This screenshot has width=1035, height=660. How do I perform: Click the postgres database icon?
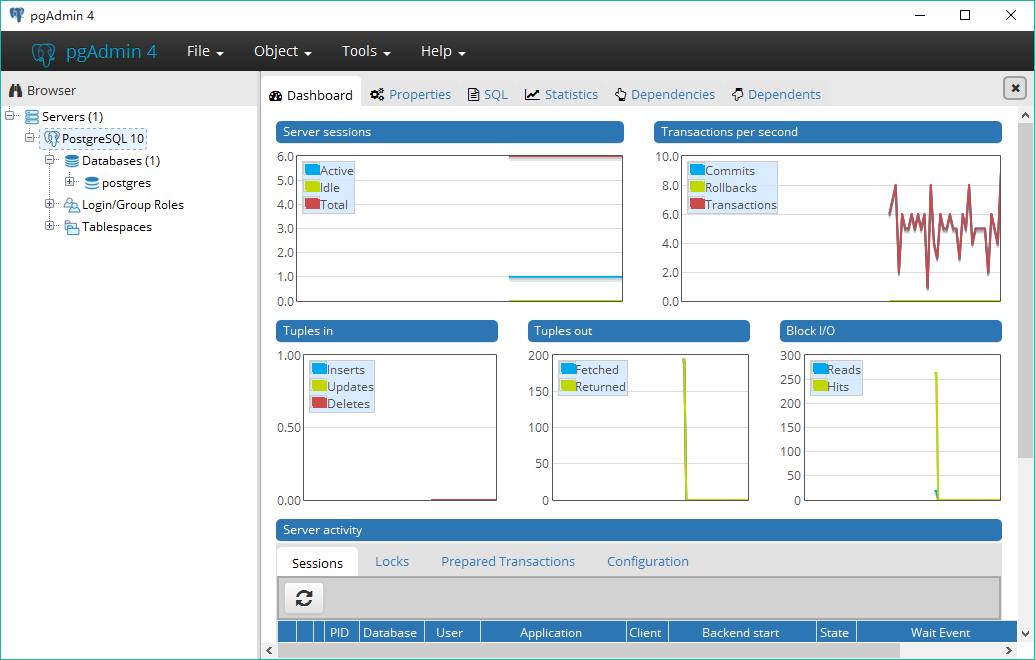click(x=92, y=183)
